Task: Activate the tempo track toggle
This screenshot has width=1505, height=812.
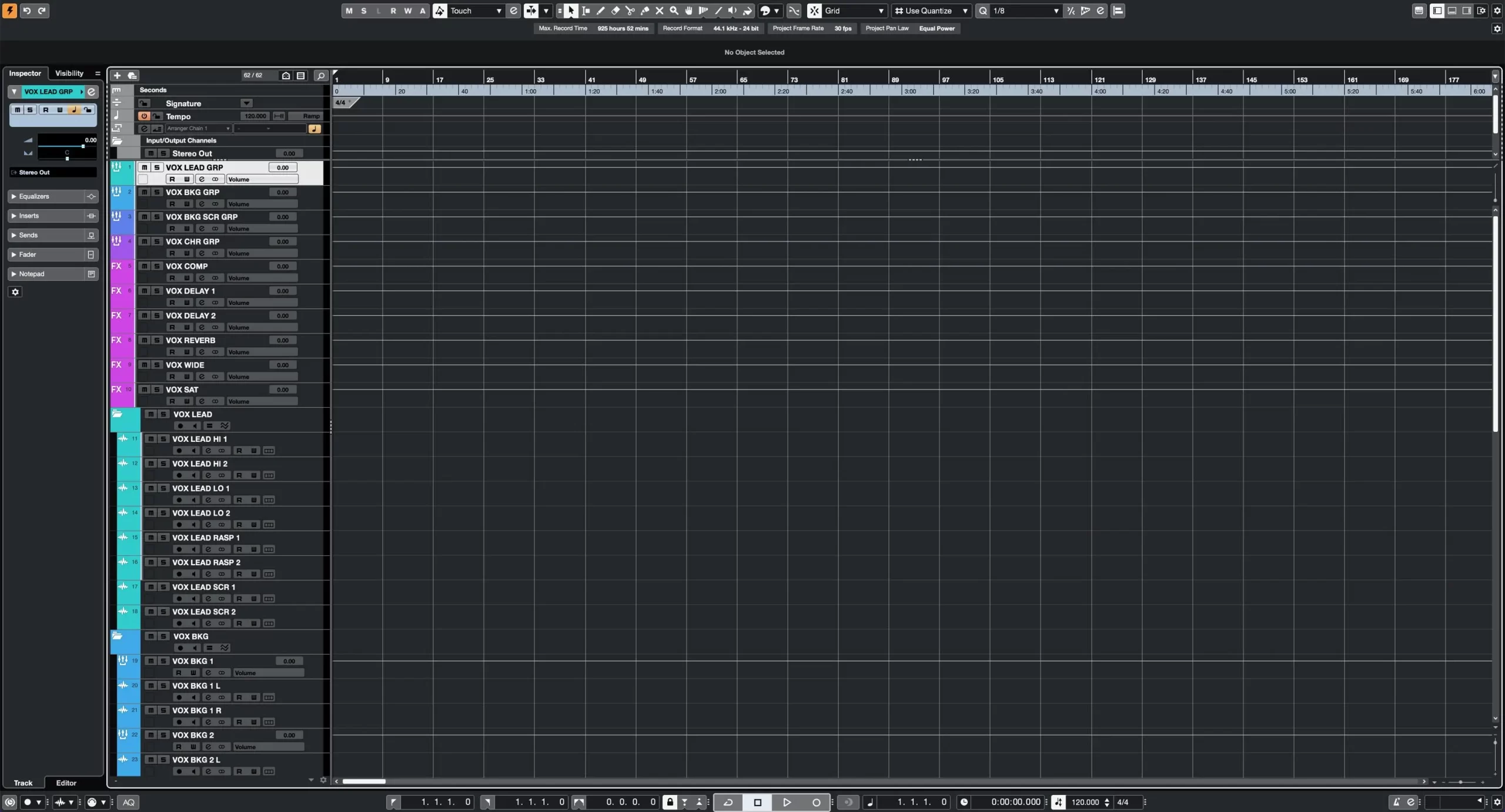Action: pos(143,116)
